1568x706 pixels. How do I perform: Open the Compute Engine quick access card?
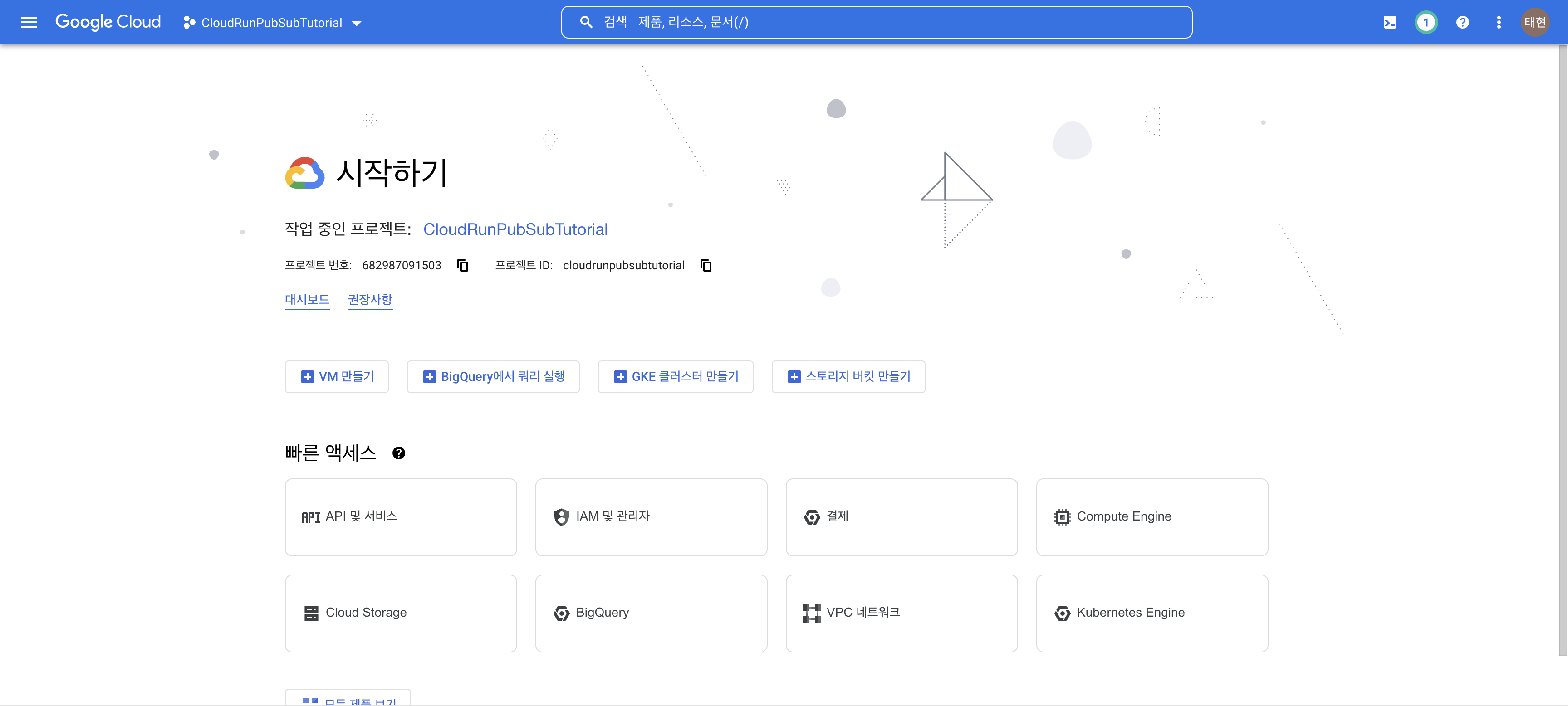click(x=1151, y=517)
